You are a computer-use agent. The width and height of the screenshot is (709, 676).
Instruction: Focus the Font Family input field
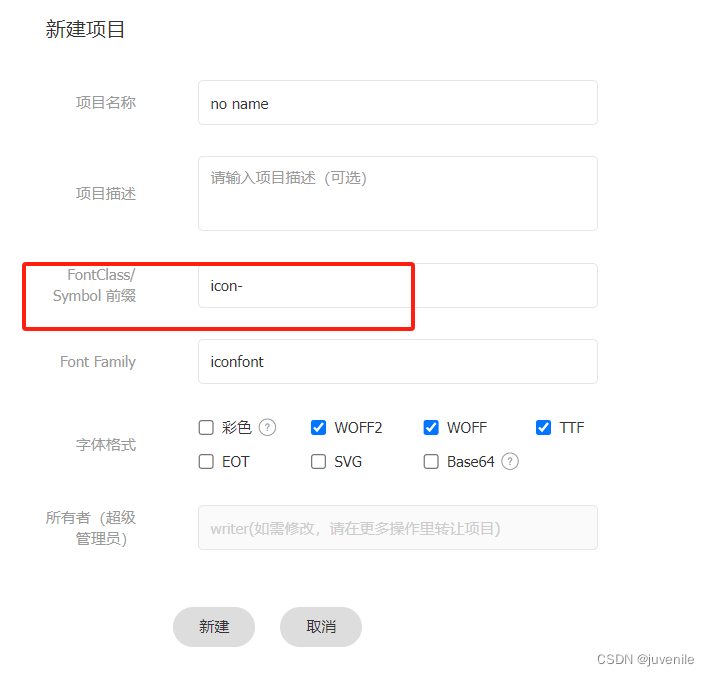[398, 362]
